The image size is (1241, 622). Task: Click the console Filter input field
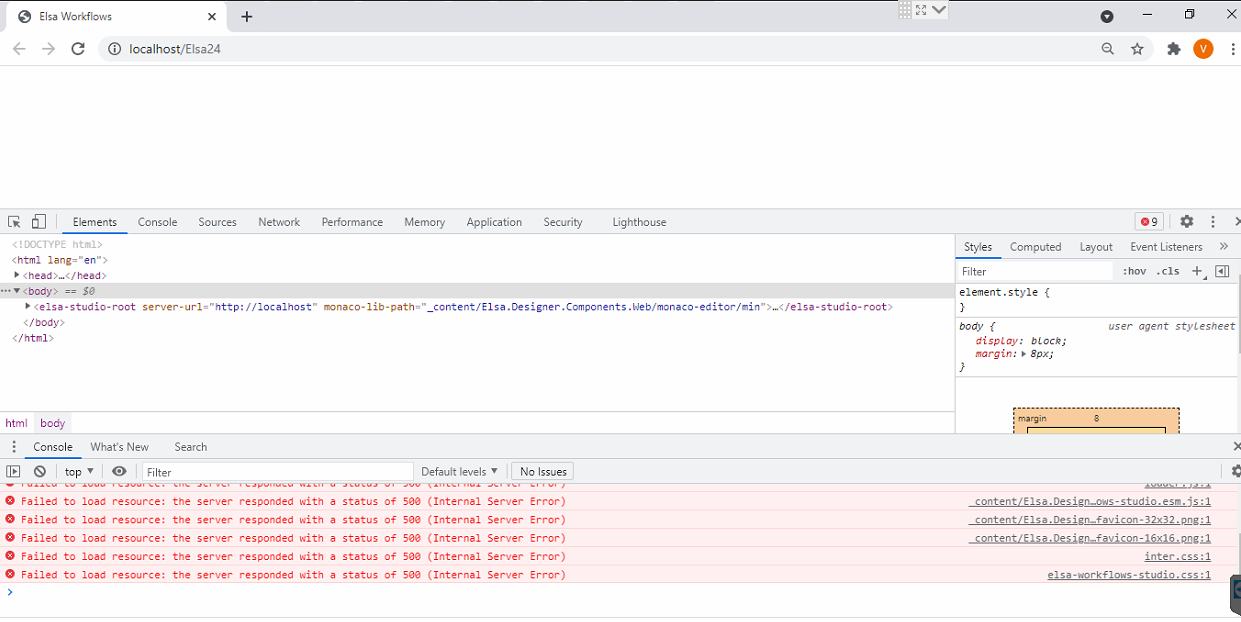(x=278, y=471)
